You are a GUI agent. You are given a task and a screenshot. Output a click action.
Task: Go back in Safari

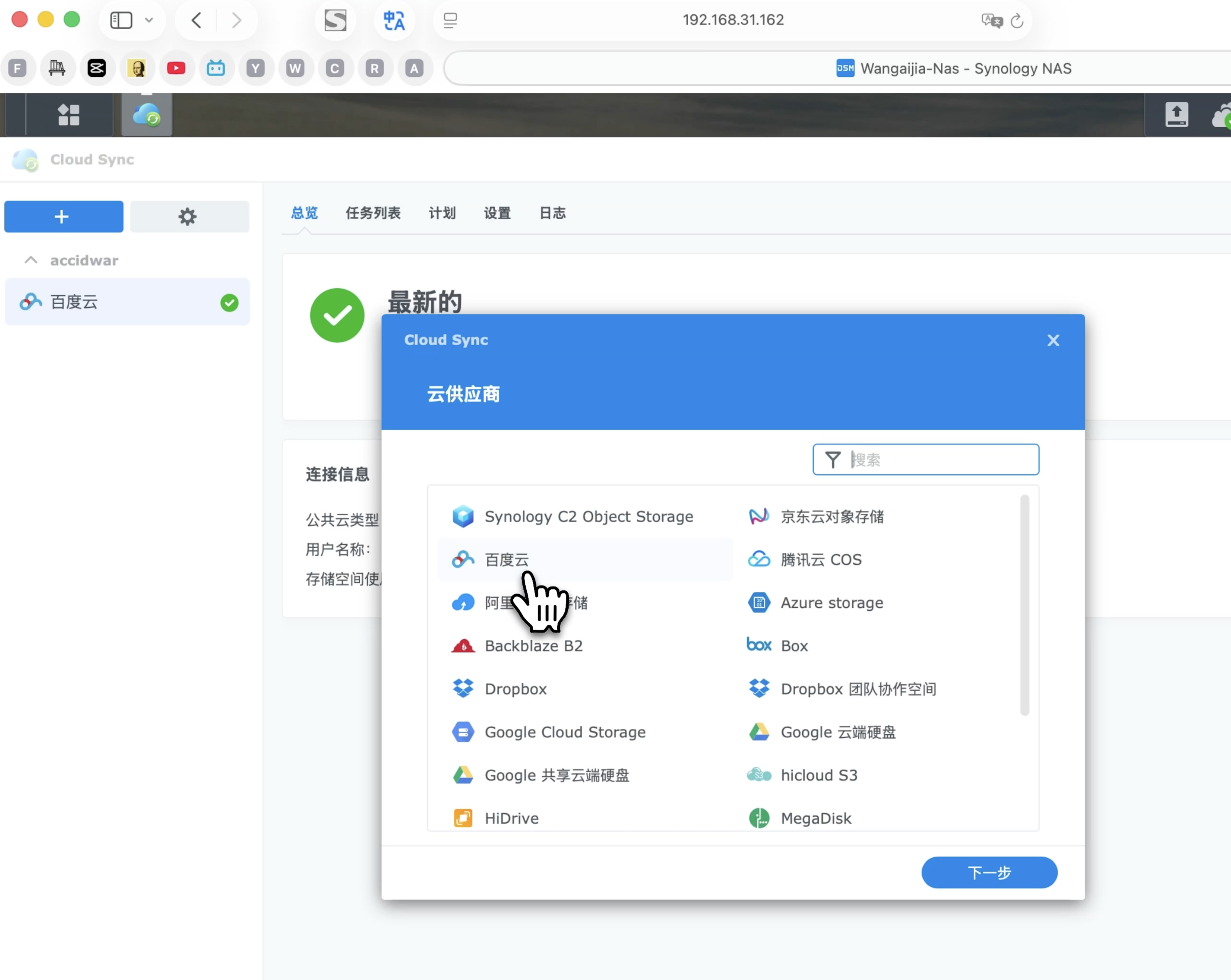click(197, 20)
